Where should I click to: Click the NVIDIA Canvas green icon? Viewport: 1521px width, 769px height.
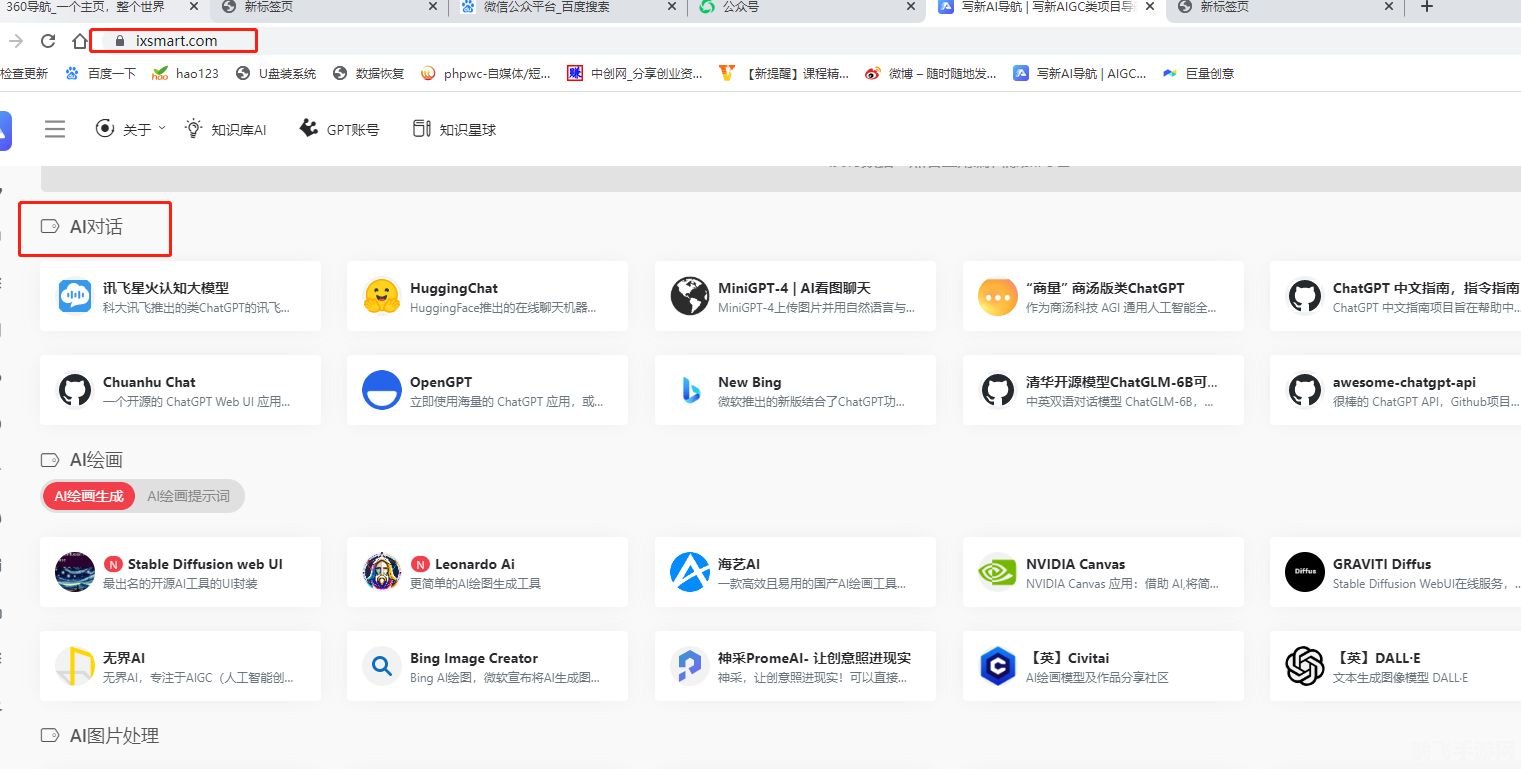coord(997,571)
